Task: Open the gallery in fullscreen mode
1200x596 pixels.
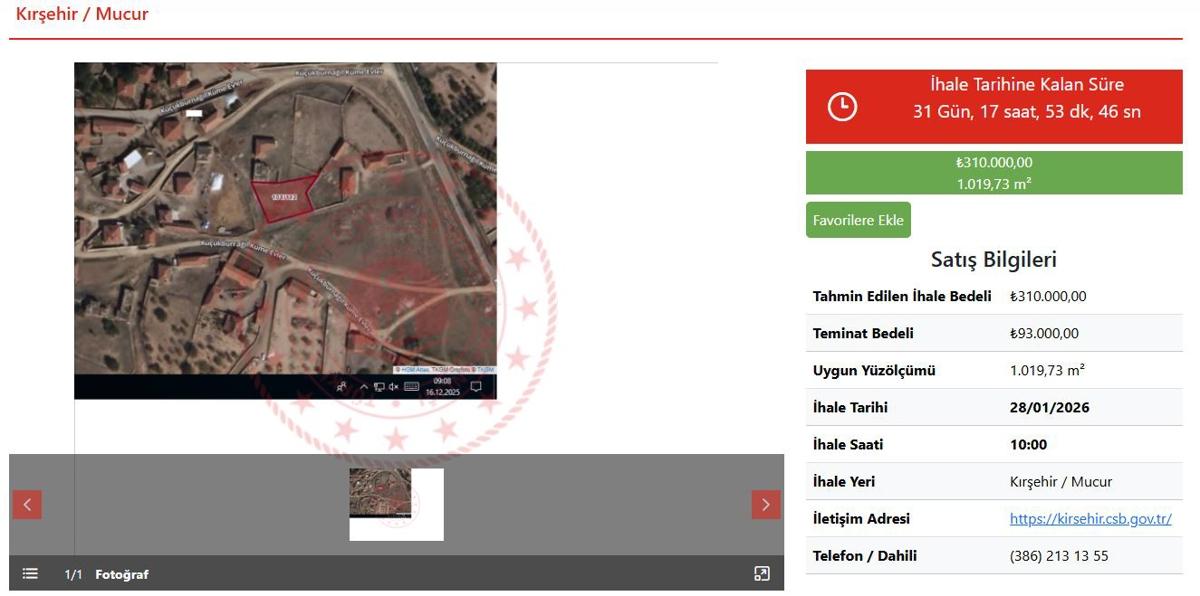Action: [x=762, y=574]
